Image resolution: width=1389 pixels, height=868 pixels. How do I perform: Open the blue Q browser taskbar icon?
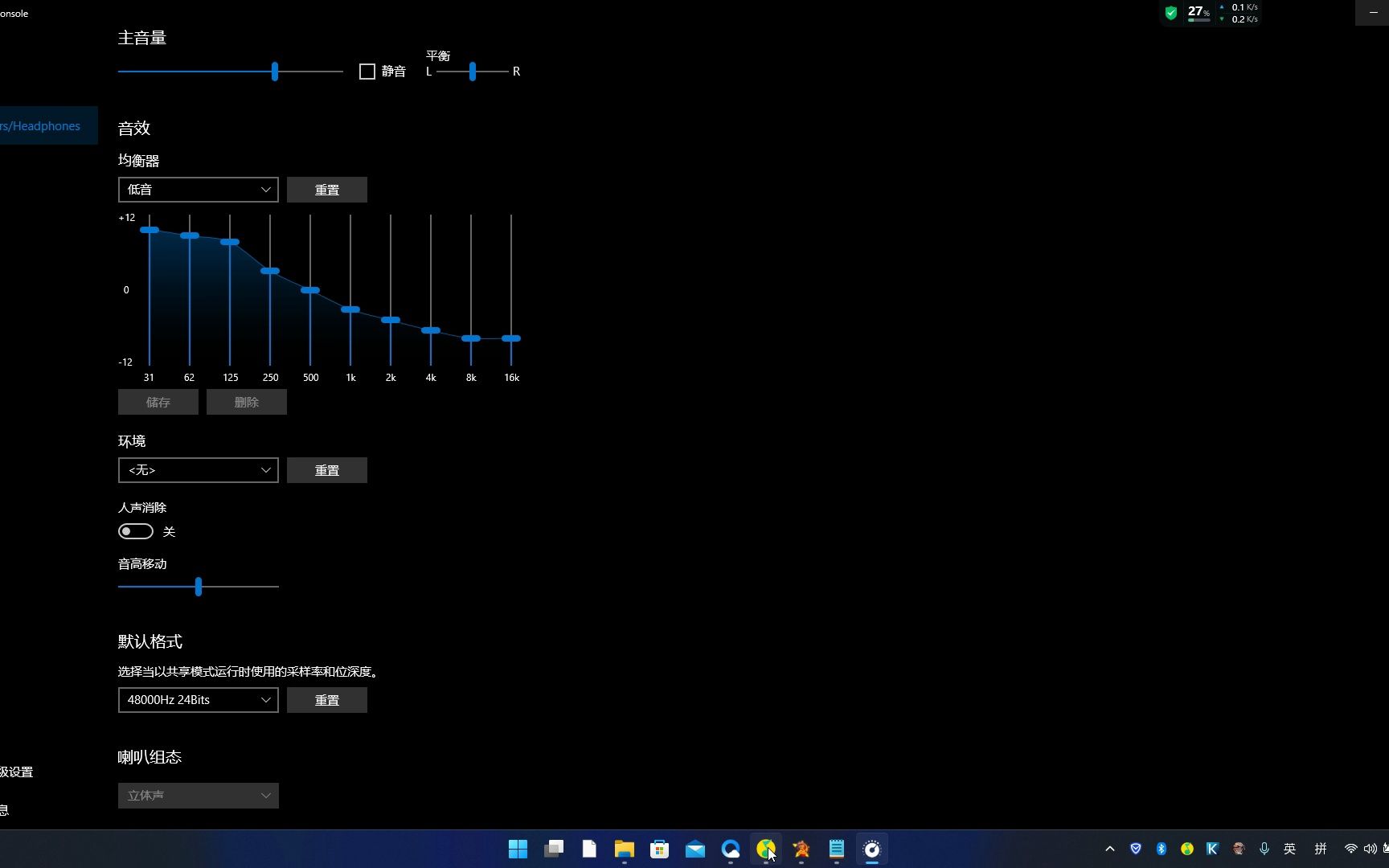(731, 849)
